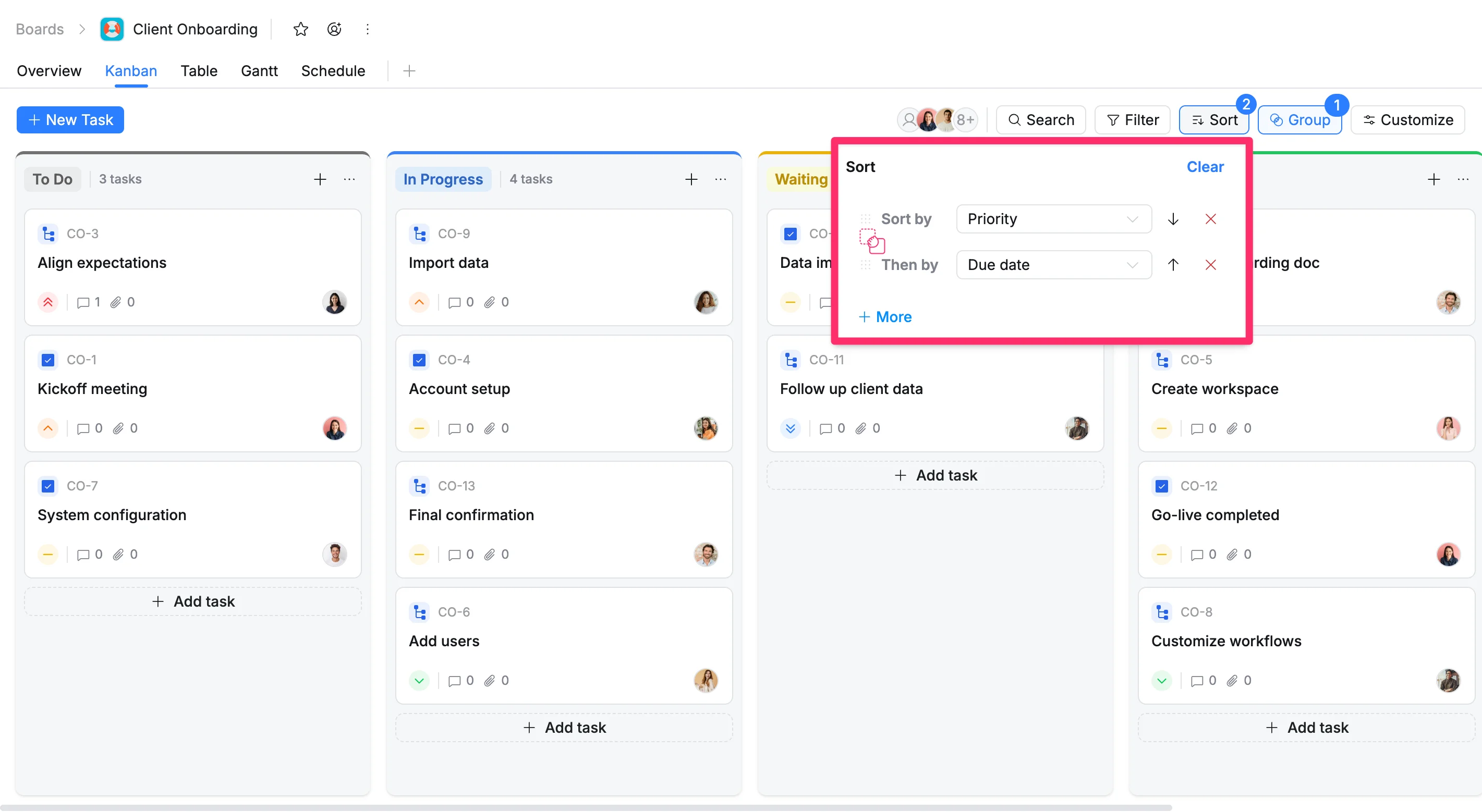Open In Progress column more options
1482x812 pixels.
[720, 179]
